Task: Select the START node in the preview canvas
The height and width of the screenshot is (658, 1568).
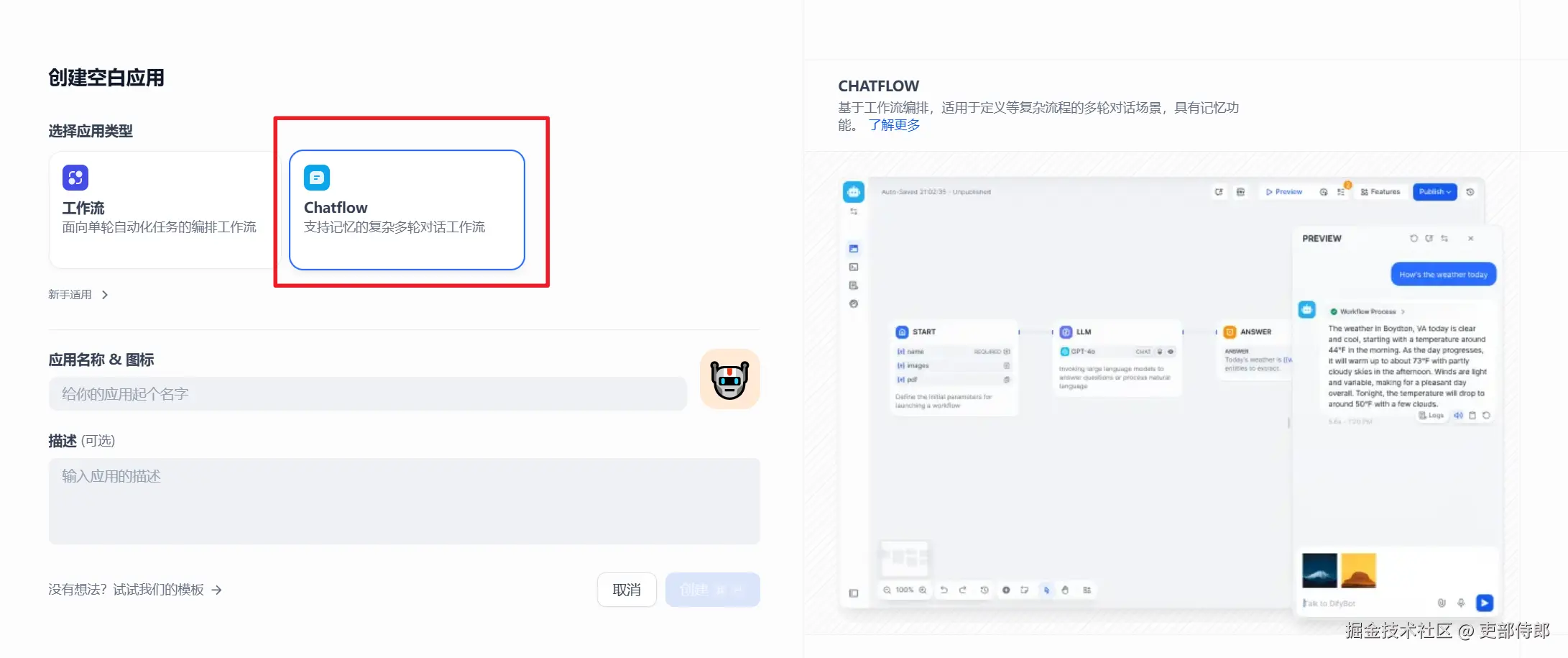Action: point(954,367)
